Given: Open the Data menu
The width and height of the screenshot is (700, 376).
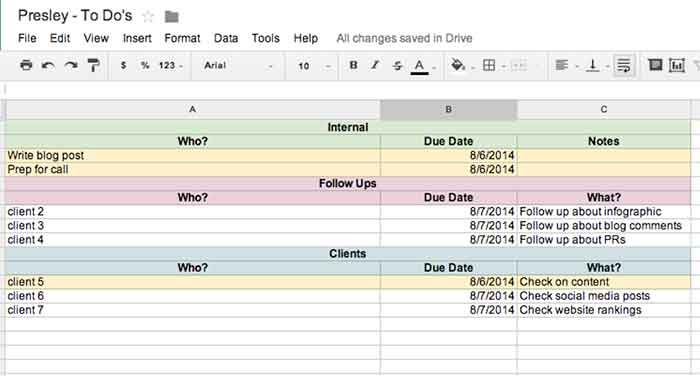Looking at the screenshot, I should coord(226,38).
